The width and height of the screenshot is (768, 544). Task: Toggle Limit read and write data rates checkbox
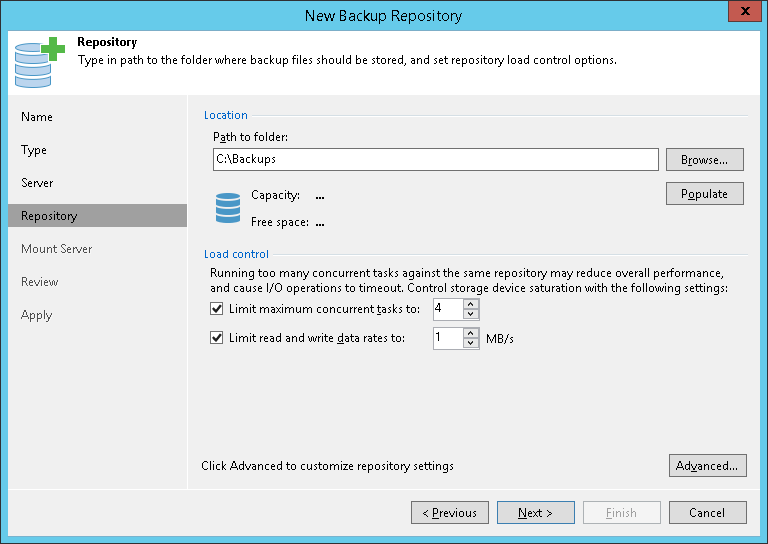point(216,338)
